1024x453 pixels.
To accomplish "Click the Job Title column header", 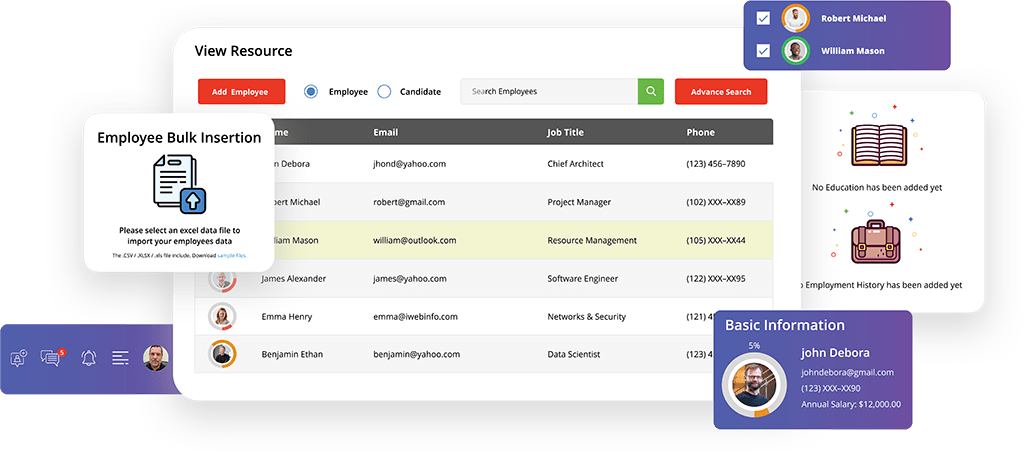I will pos(566,132).
